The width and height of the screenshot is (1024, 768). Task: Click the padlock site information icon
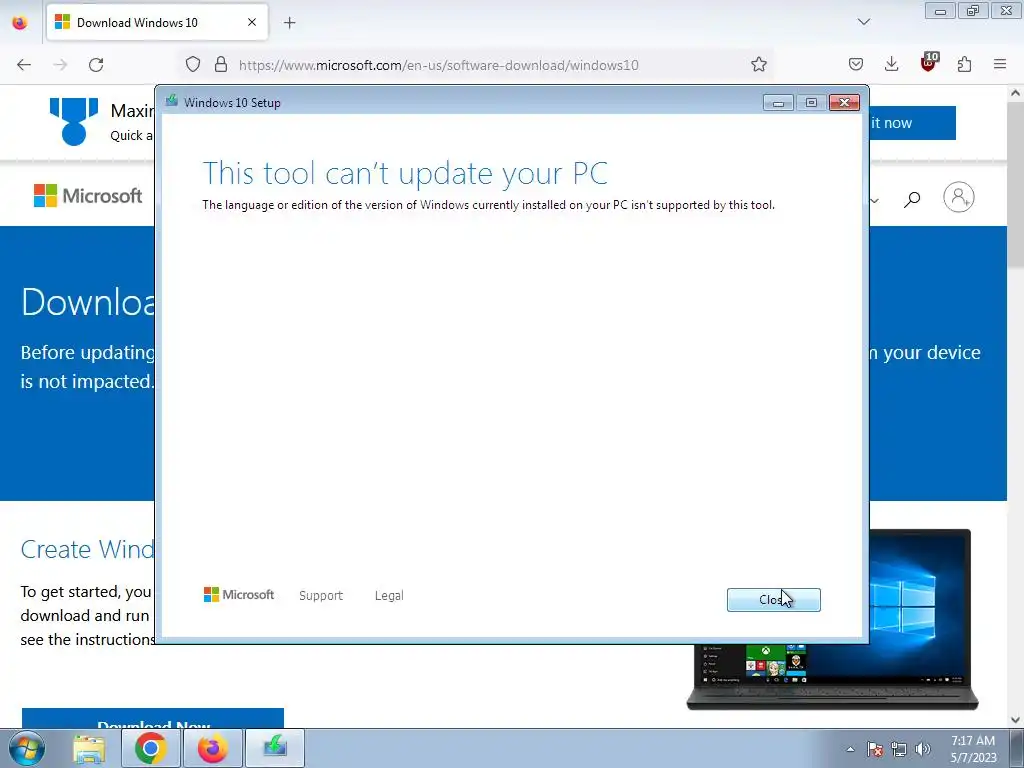click(221, 65)
